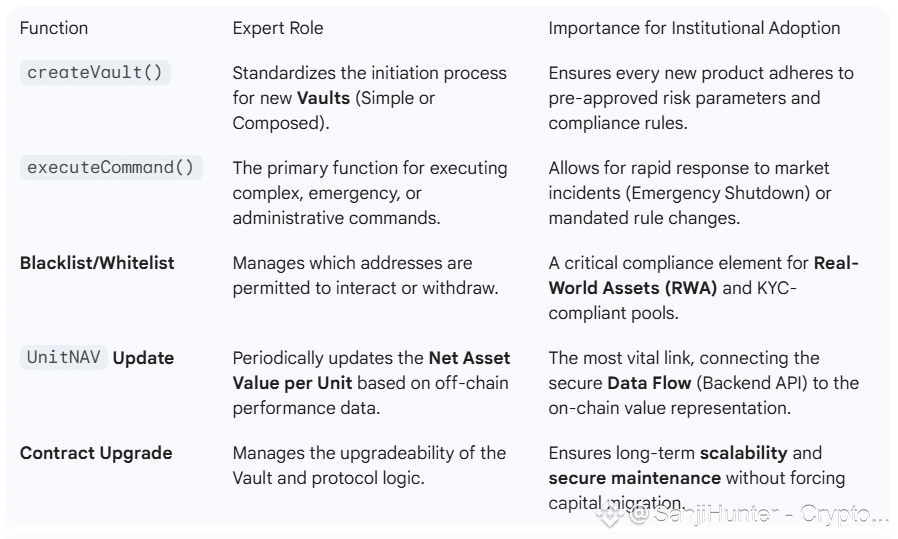Screen dimensions: 898x539
Task: Click the executeCommand() code chip
Action: 111,167
